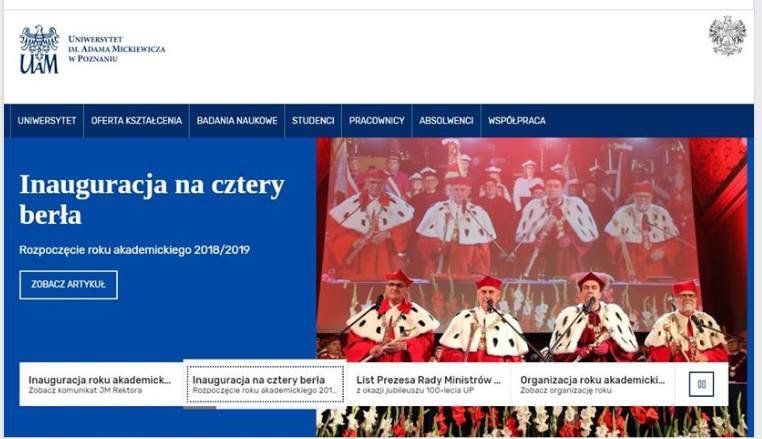
Task: Select the Inauguracja na cztery berła slide tab
Action: [265, 384]
